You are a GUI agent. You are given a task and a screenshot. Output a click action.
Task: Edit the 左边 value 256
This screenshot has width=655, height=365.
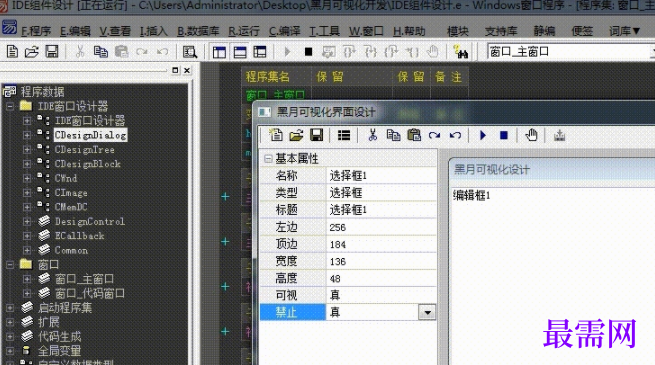click(x=381, y=227)
